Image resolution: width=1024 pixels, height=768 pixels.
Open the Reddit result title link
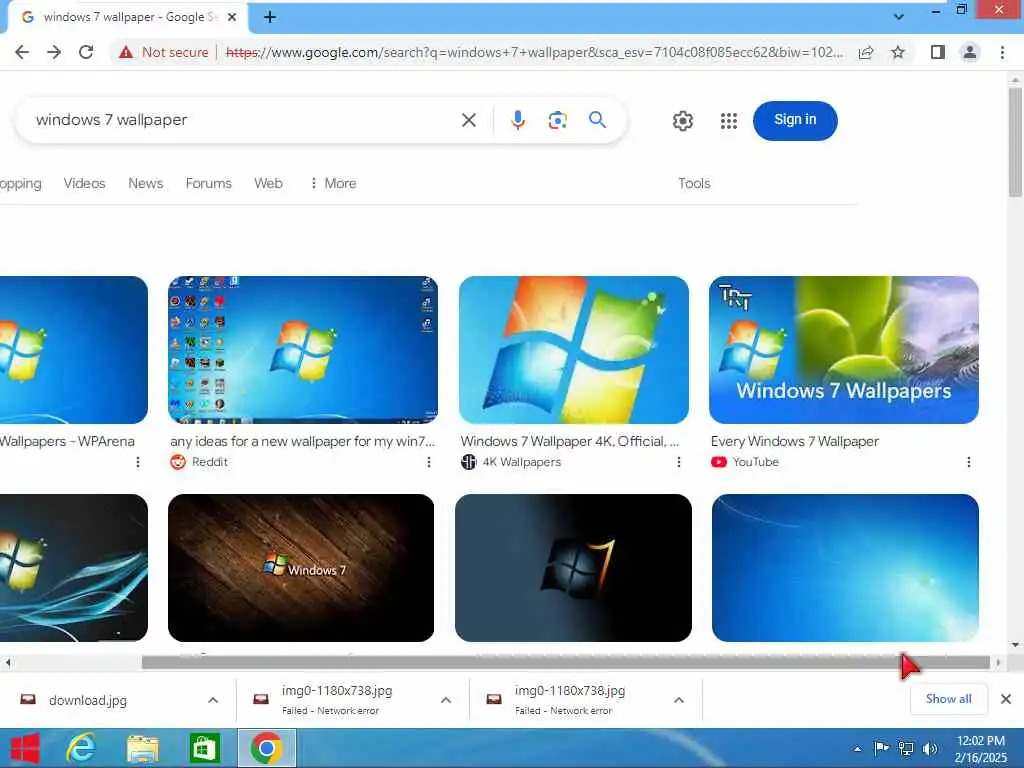(x=302, y=441)
